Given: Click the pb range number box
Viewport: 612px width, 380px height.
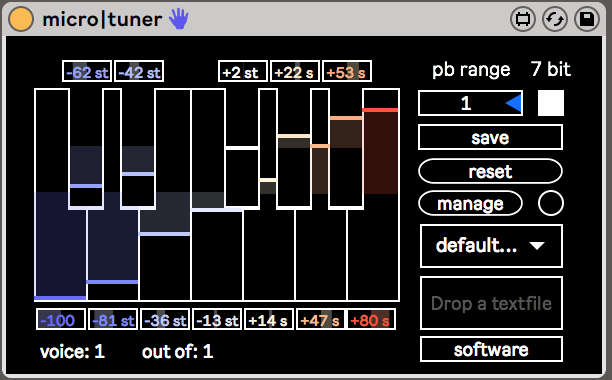Looking at the screenshot, I should pos(470,103).
